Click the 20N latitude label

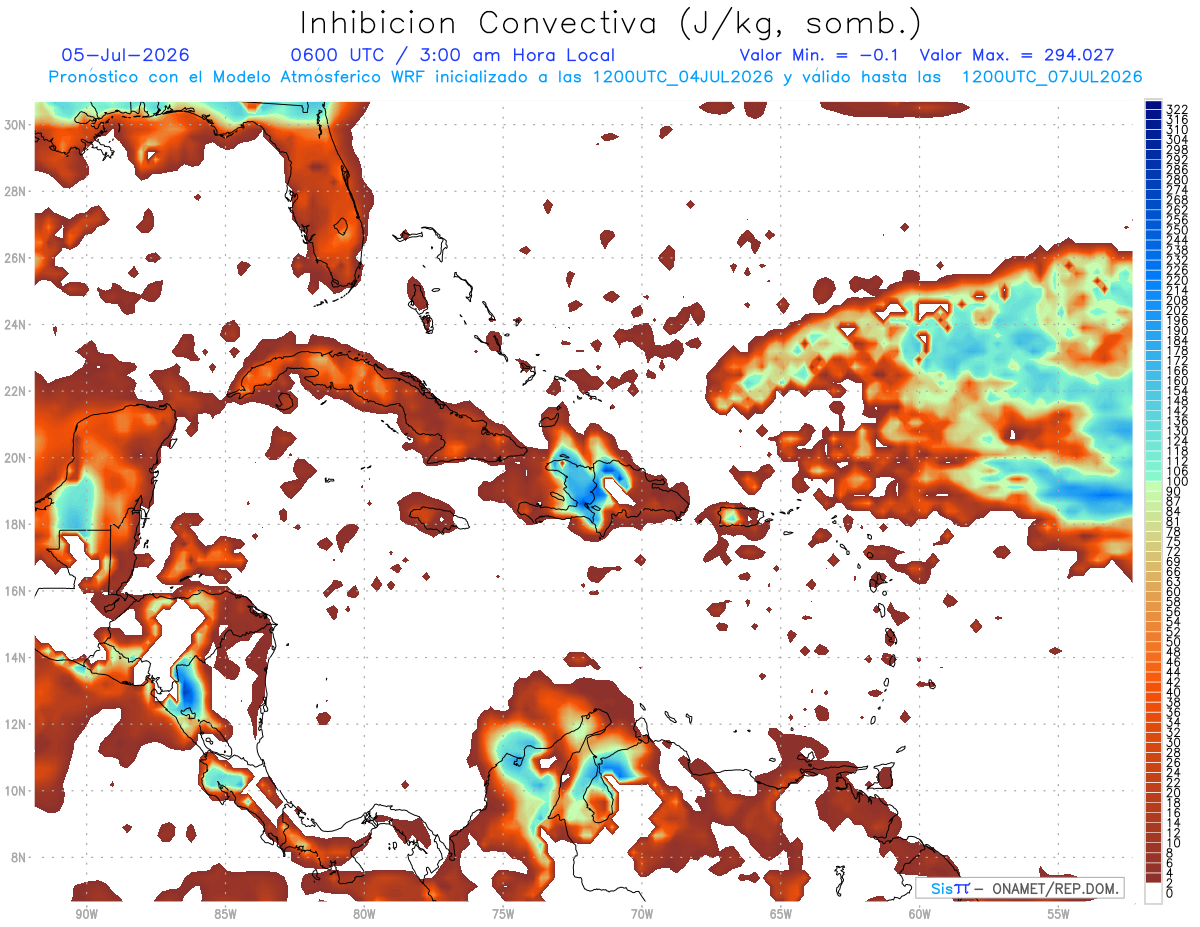(x=14, y=458)
